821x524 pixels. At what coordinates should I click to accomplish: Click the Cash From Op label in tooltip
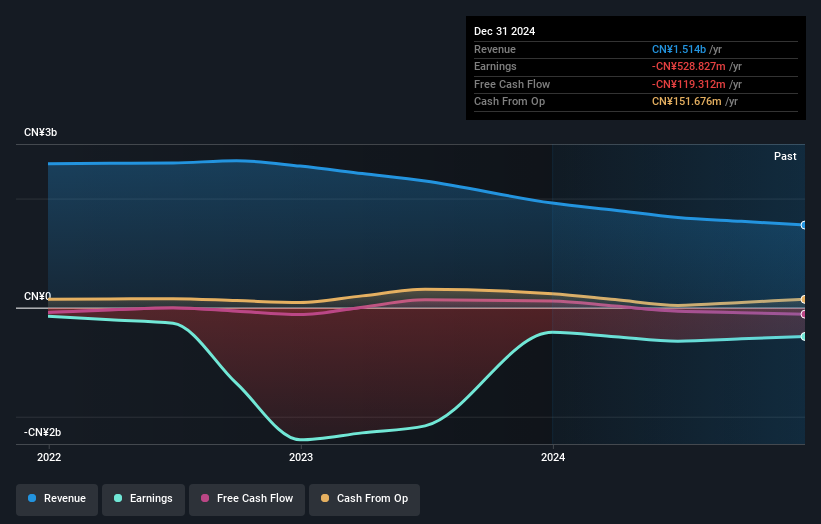point(509,102)
